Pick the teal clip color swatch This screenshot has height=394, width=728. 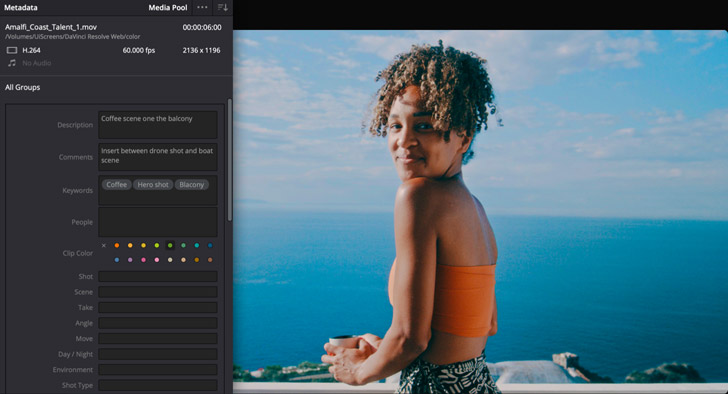click(197, 245)
